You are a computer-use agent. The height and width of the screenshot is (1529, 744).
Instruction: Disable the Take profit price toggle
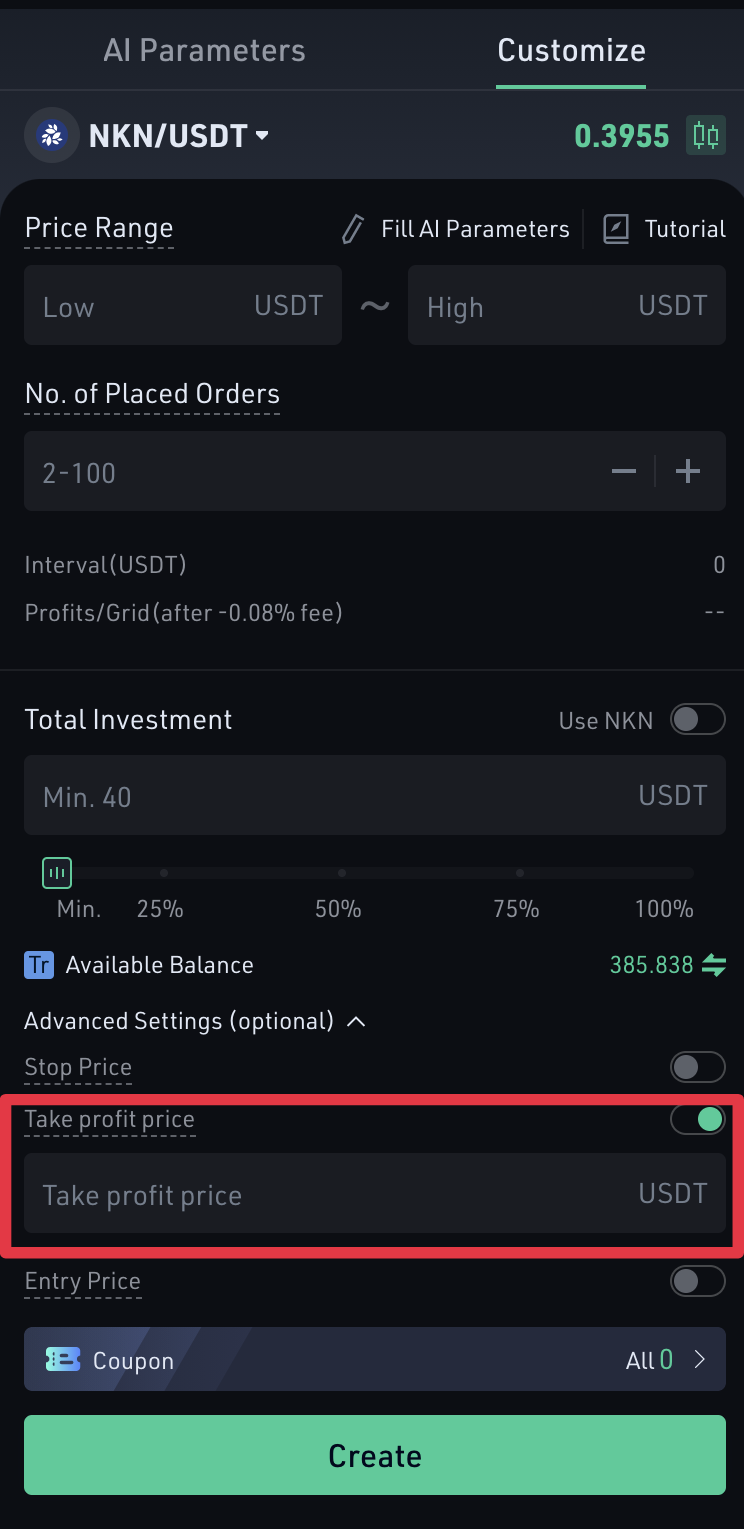(x=697, y=1119)
